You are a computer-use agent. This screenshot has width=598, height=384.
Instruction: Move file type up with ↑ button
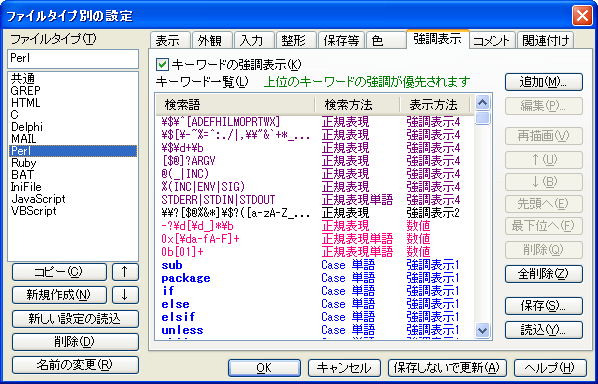125,272
